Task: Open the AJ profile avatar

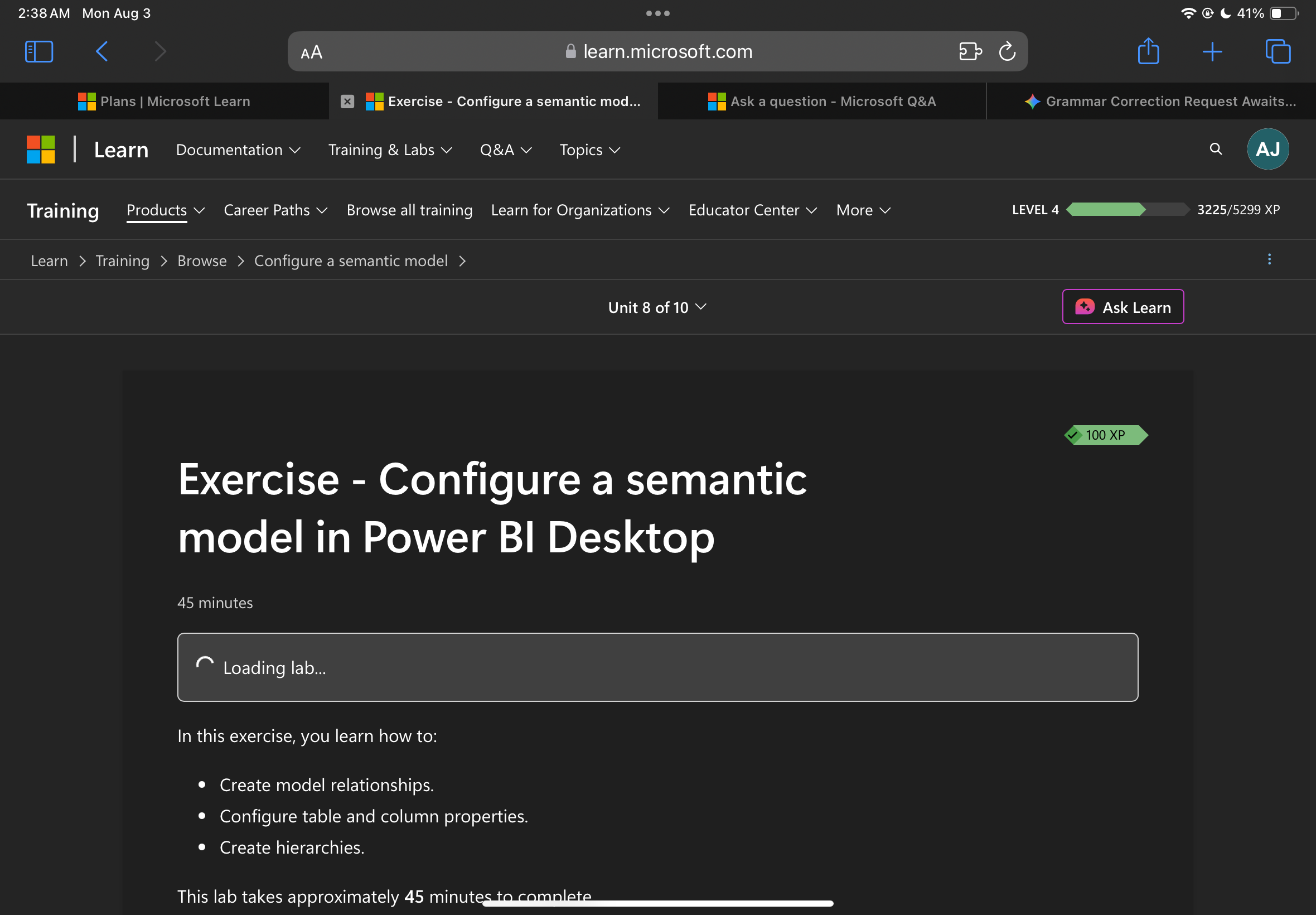Action: pos(1268,149)
